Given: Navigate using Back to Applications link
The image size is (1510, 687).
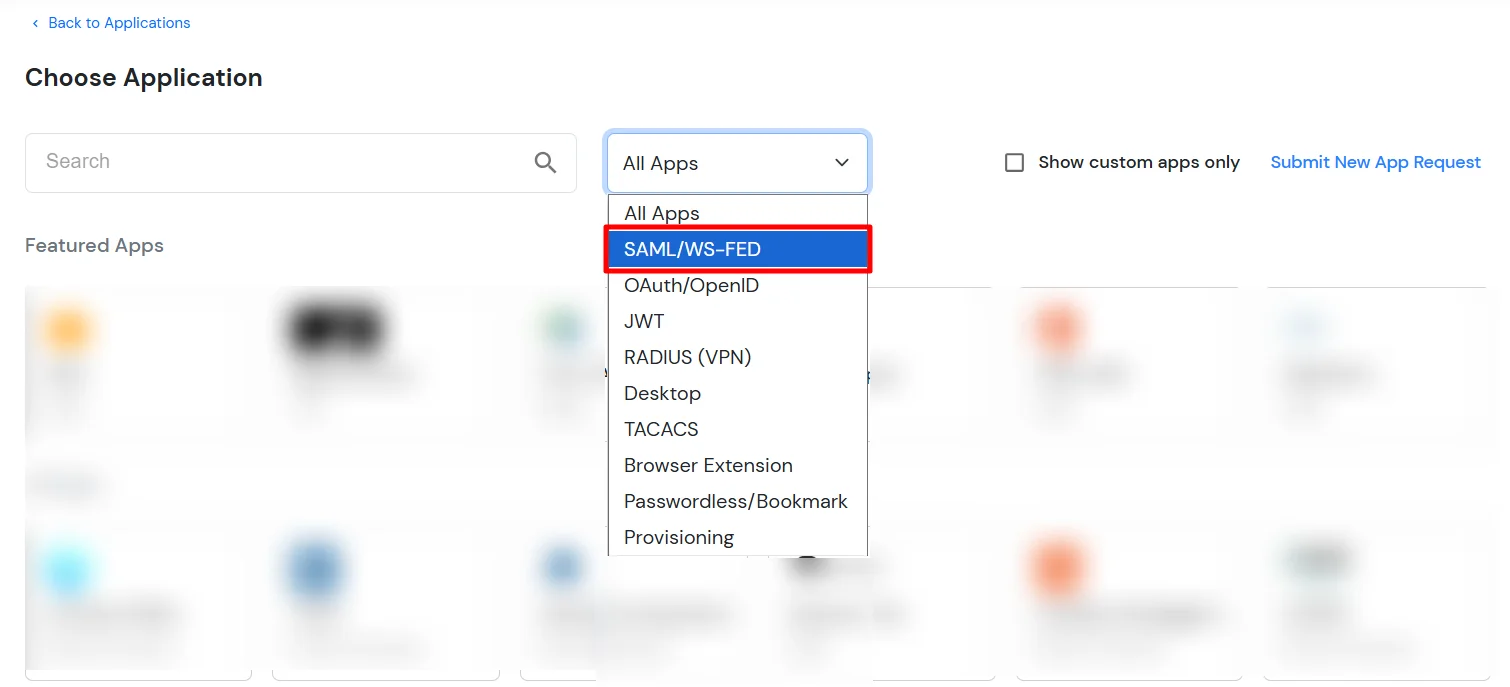Looking at the screenshot, I should tap(118, 22).
